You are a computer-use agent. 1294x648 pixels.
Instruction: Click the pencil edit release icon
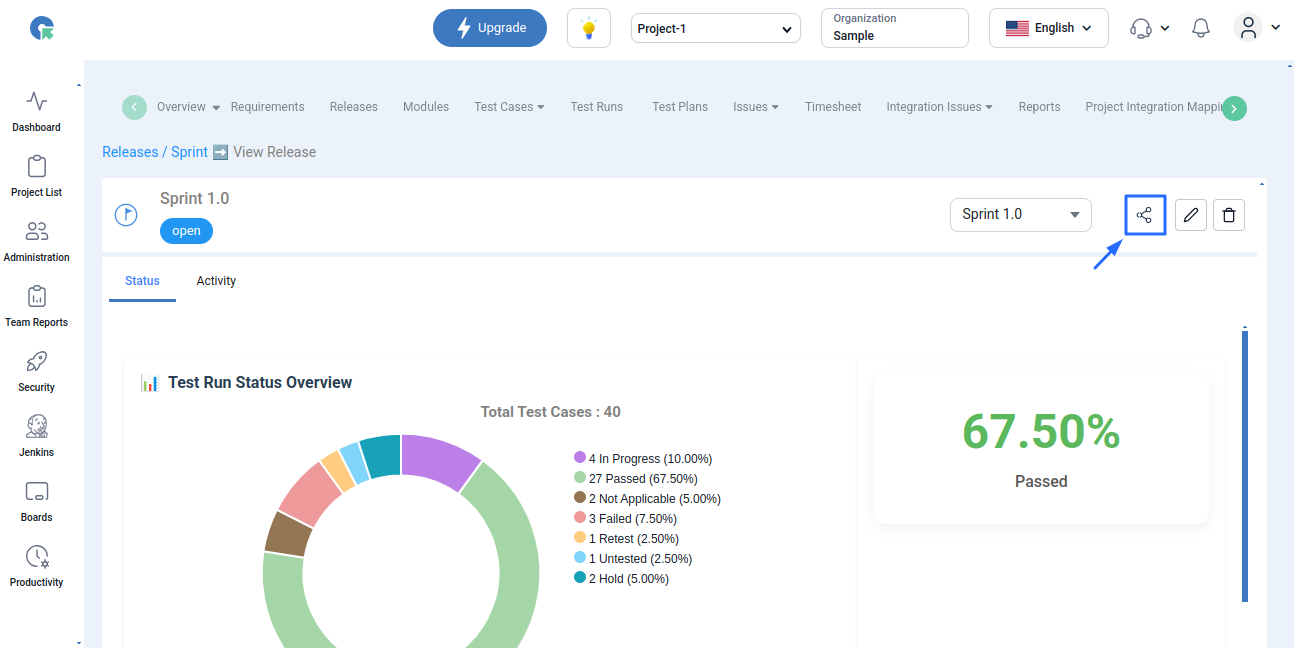[x=1190, y=215]
